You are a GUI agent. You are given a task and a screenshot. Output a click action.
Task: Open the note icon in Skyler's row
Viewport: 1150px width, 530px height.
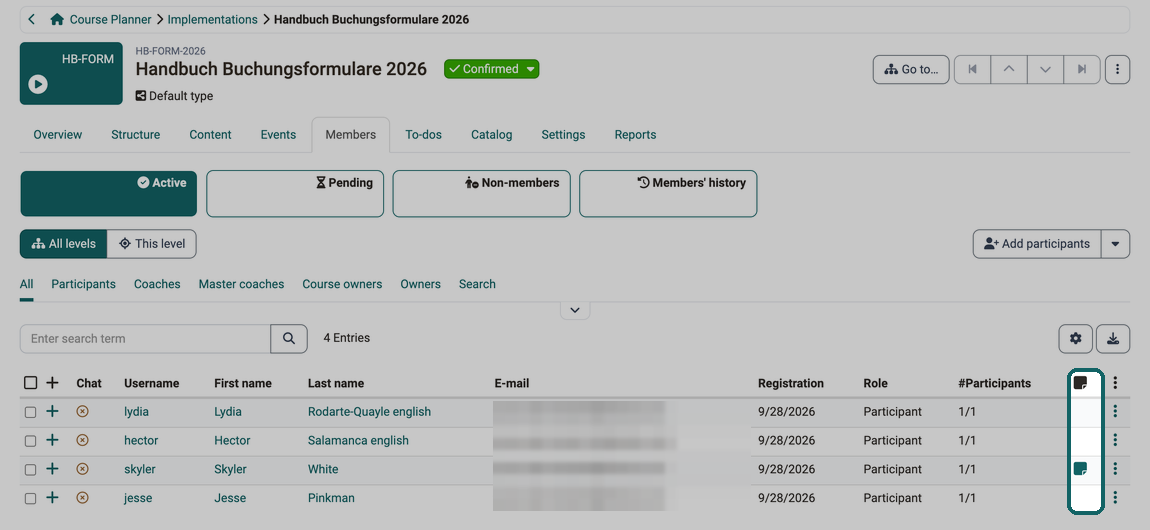click(x=1080, y=469)
